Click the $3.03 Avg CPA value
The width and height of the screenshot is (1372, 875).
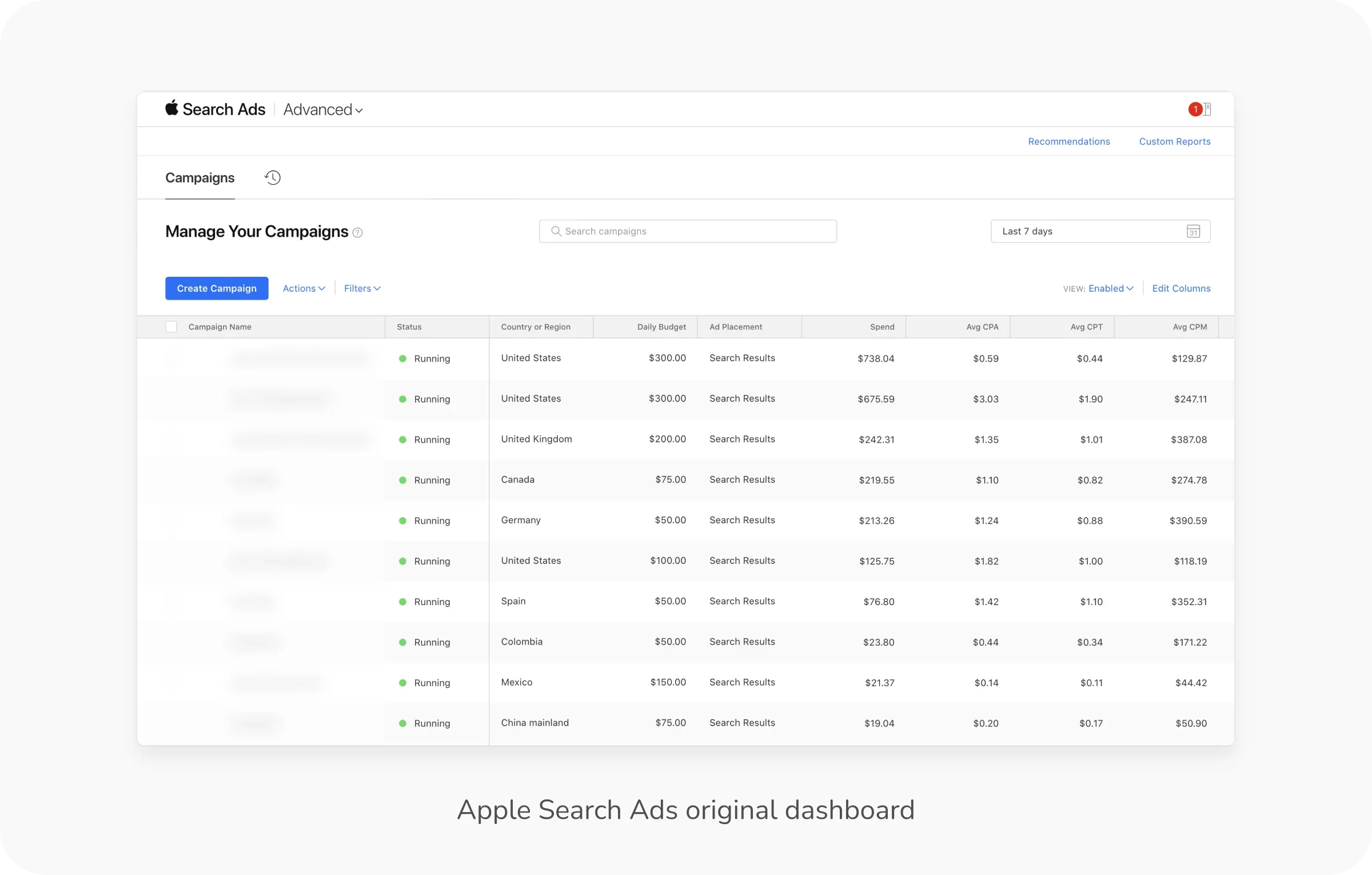click(986, 399)
